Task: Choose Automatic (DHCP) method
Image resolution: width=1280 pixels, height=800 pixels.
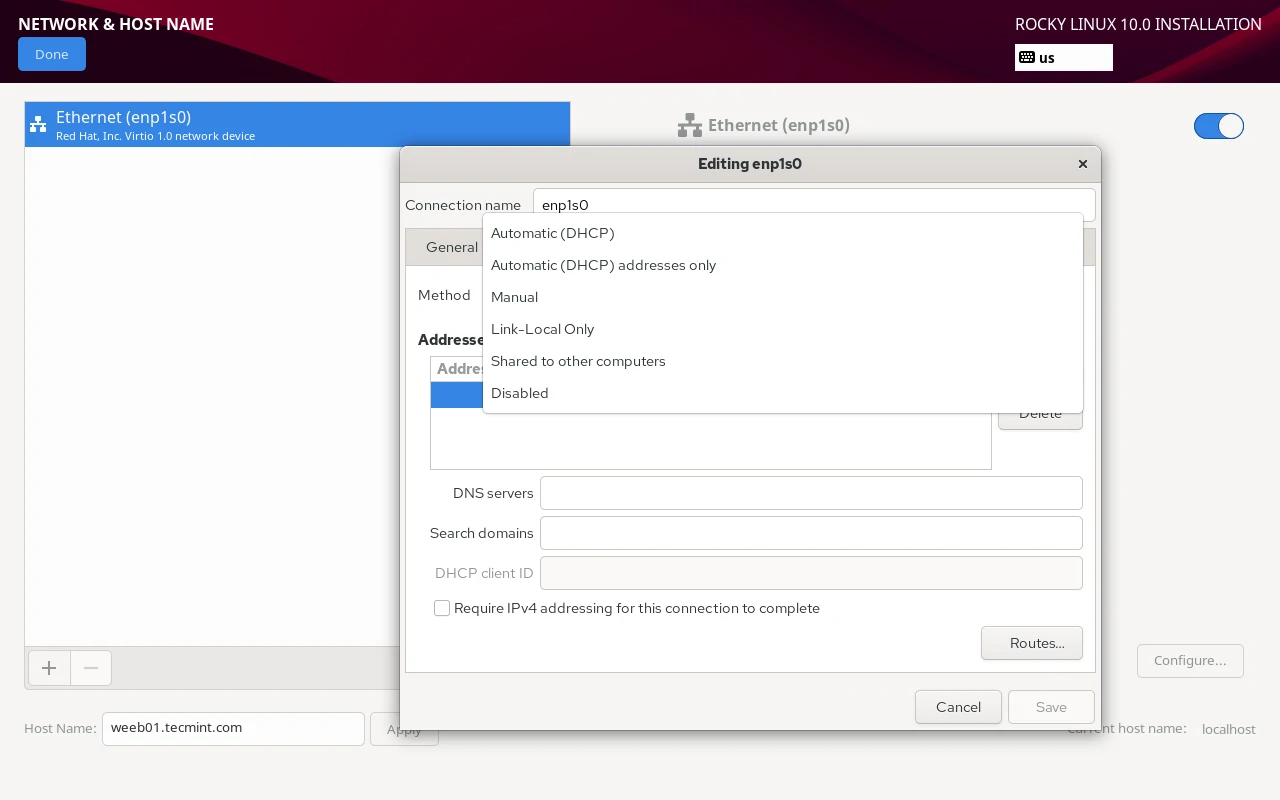Action: point(782,233)
